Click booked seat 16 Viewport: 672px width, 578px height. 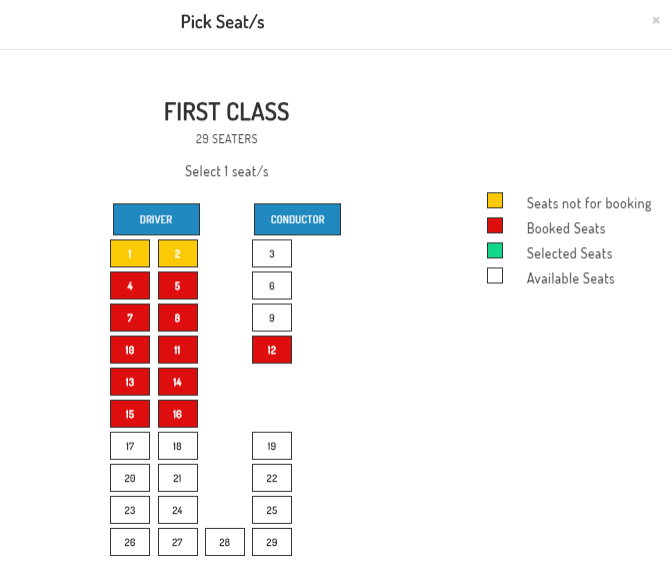pyautogui.click(x=177, y=414)
